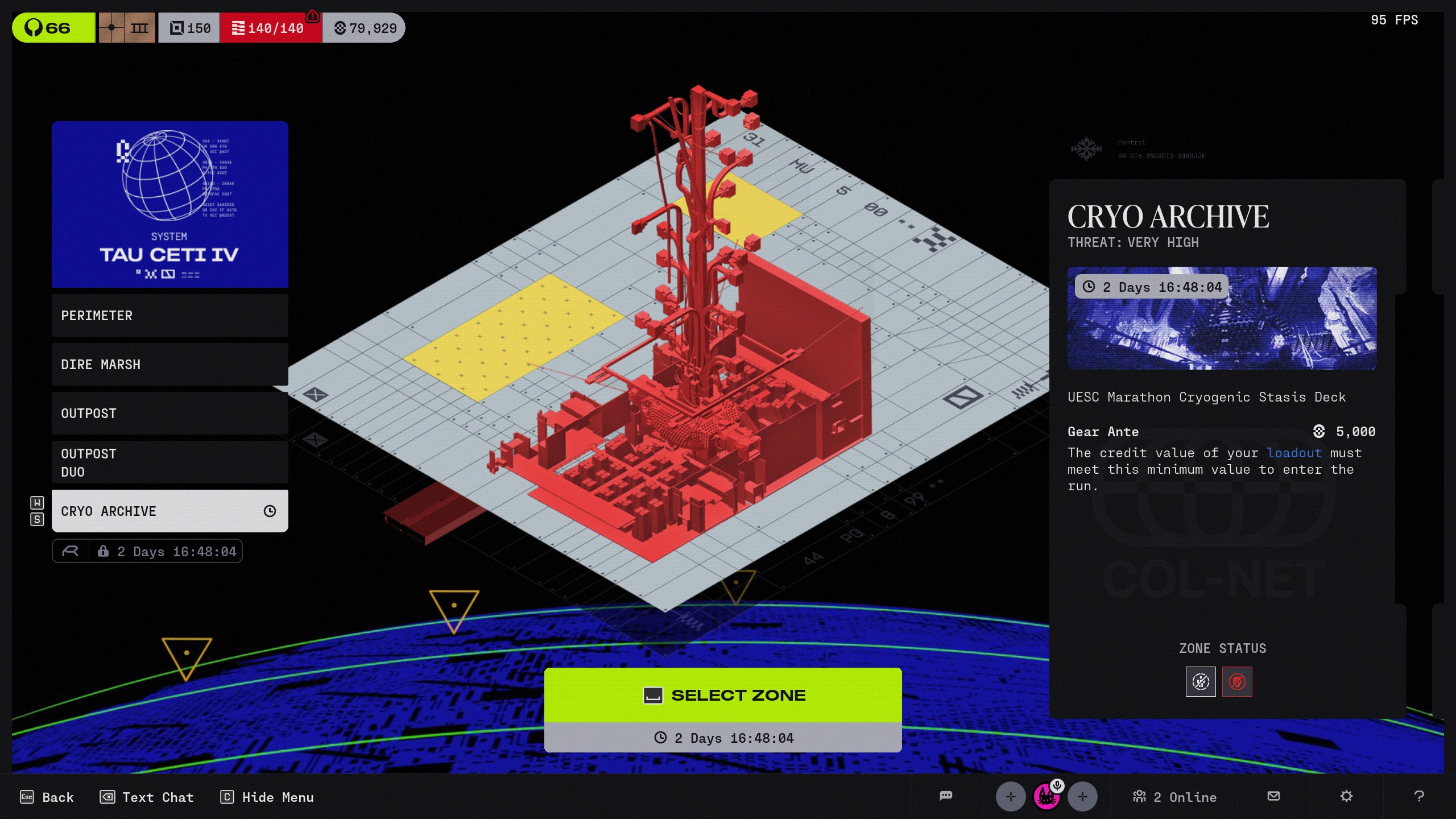Click the crew icon beside locked timer
This screenshot has height=819, width=1456.
(x=71, y=551)
